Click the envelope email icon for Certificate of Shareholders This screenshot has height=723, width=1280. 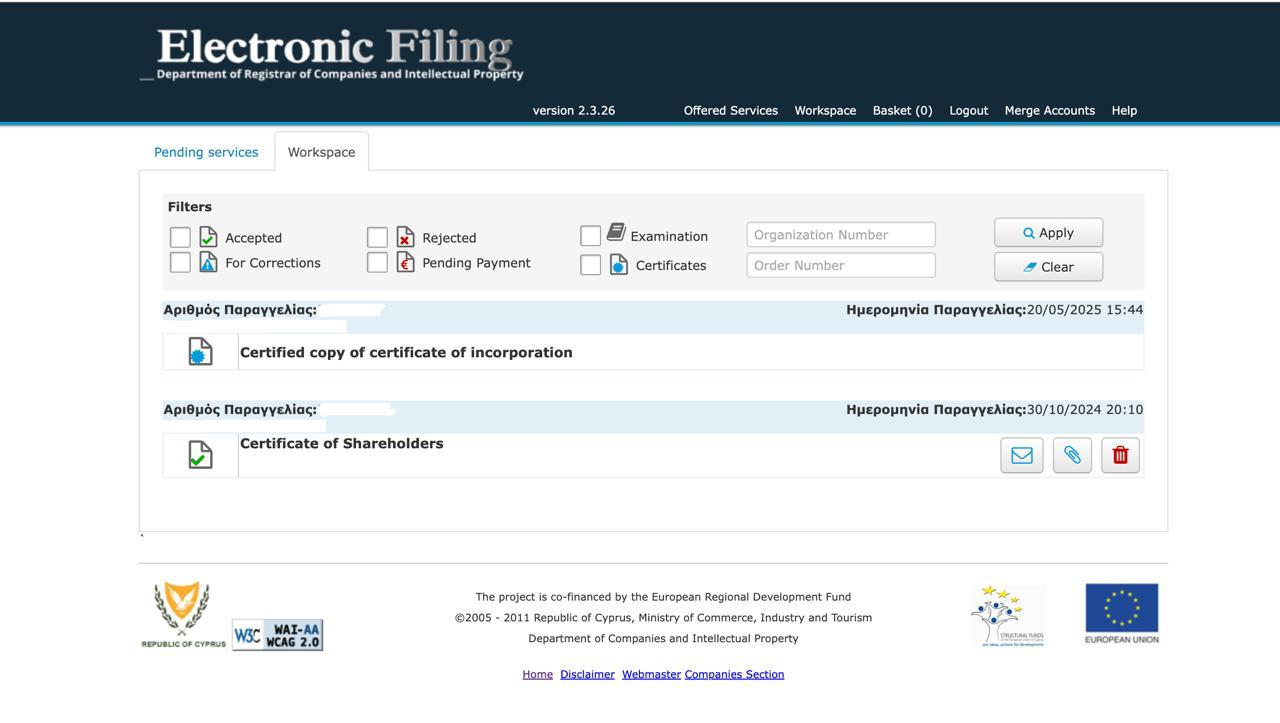(x=1021, y=455)
